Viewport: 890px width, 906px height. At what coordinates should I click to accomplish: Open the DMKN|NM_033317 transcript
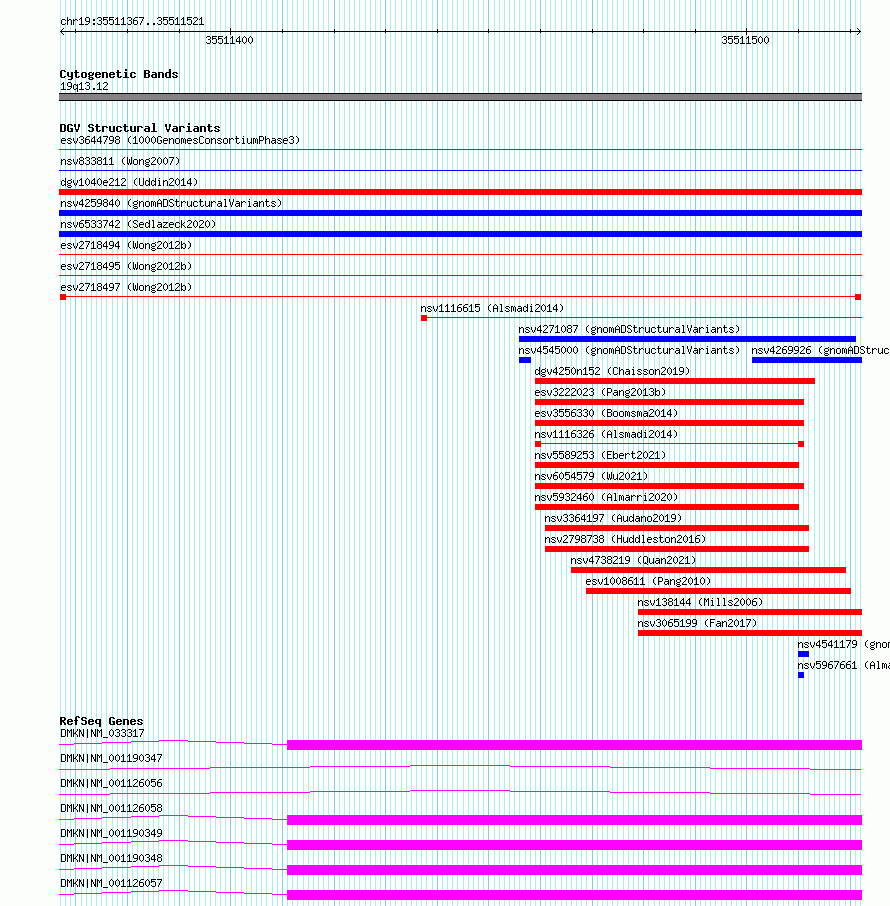coord(102,733)
